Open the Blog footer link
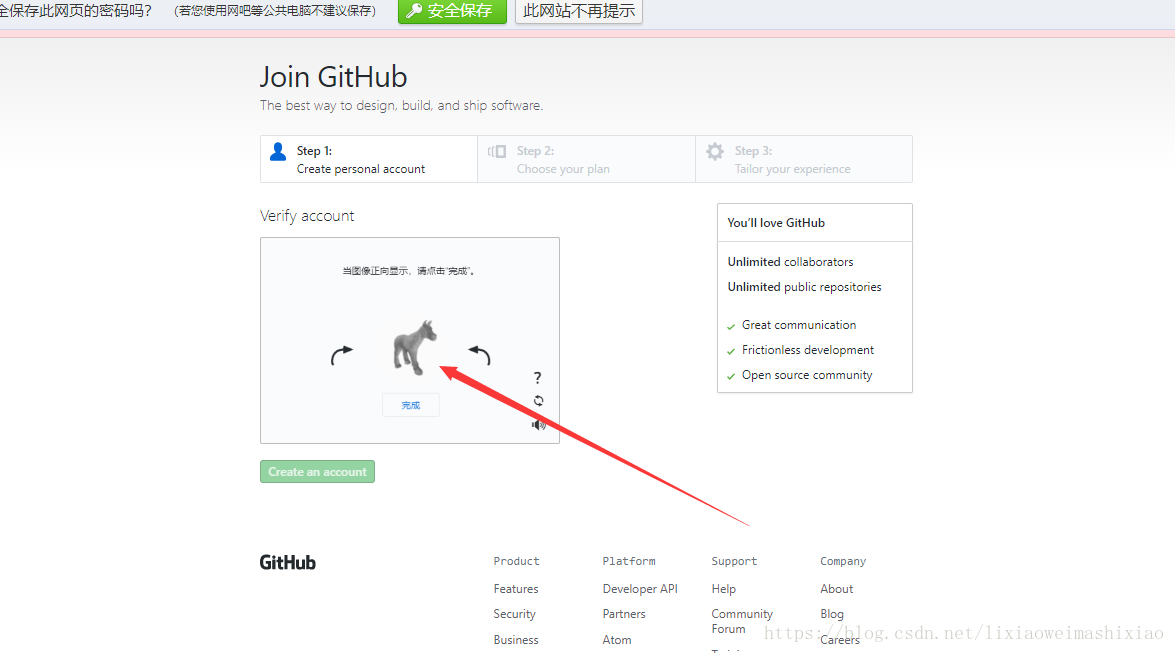Viewport: 1175px width, 653px height. pyautogui.click(x=832, y=614)
